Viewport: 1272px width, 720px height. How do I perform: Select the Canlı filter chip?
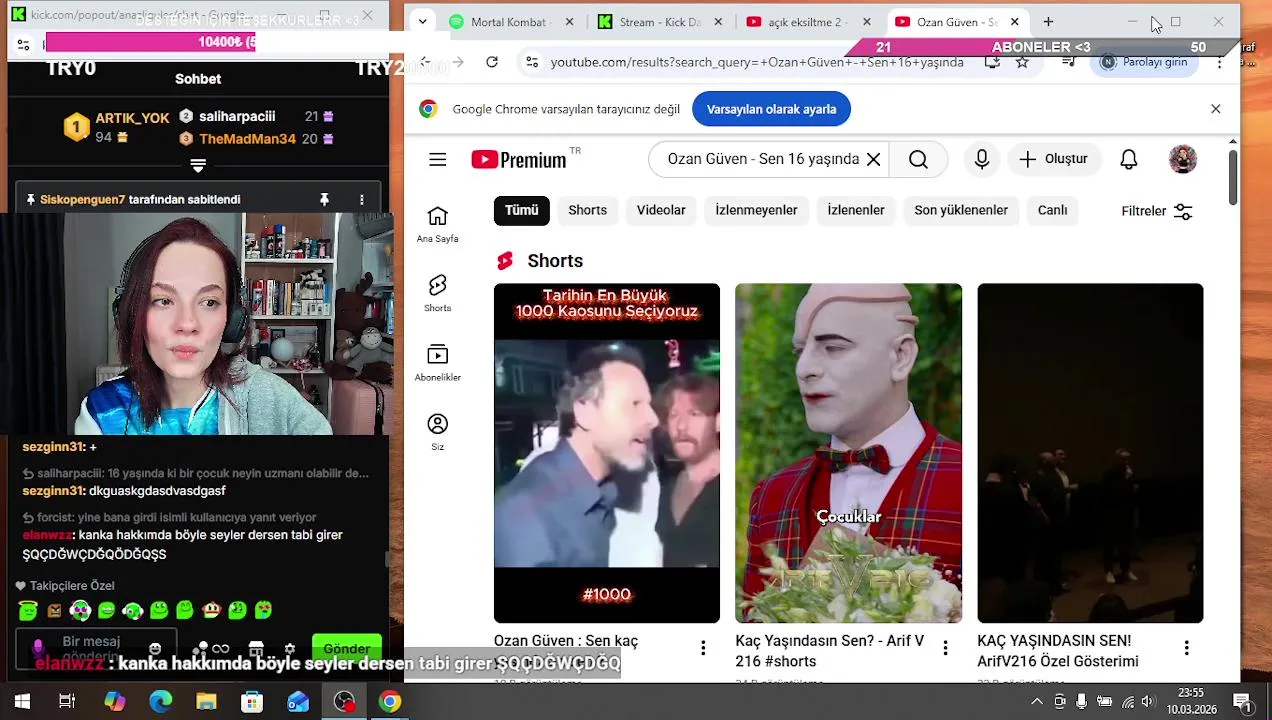(x=1052, y=210)
